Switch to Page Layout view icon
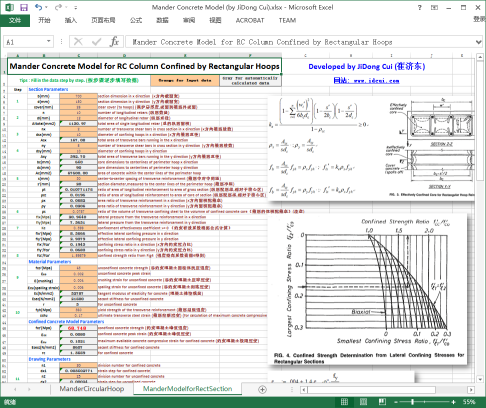Screen dimensions: 486x408 (x=363, y=402)
